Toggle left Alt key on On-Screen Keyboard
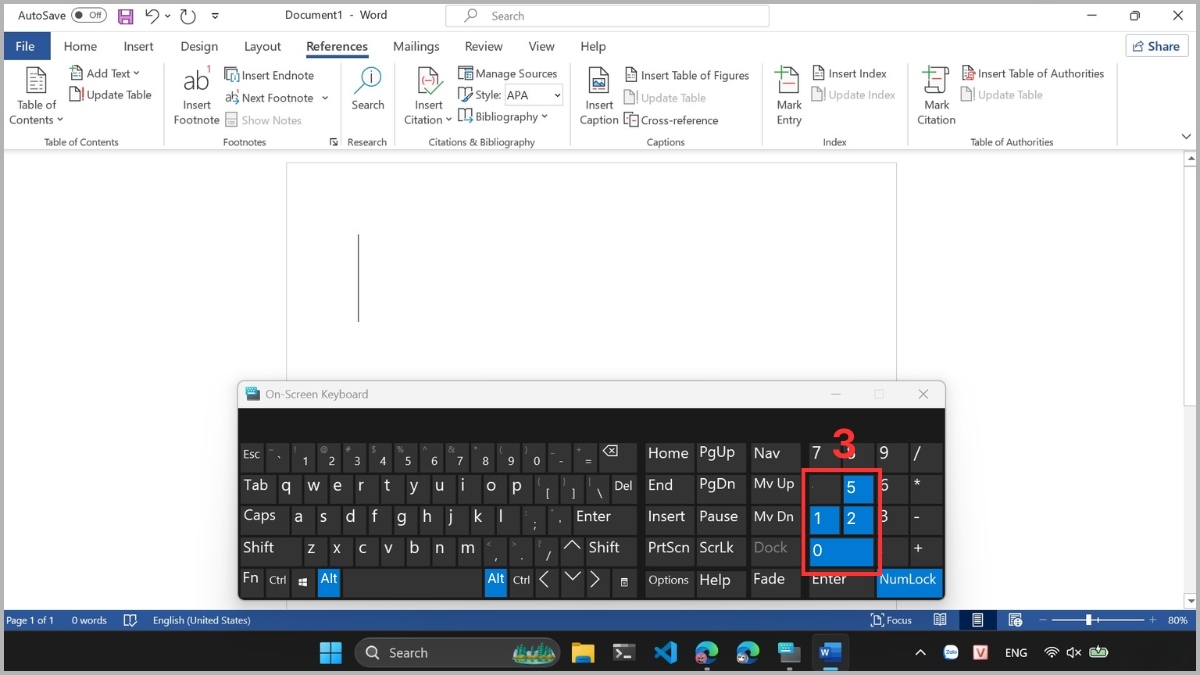Image resolution: width=1200 pixels, height=675 pixels. coord(329,582)
